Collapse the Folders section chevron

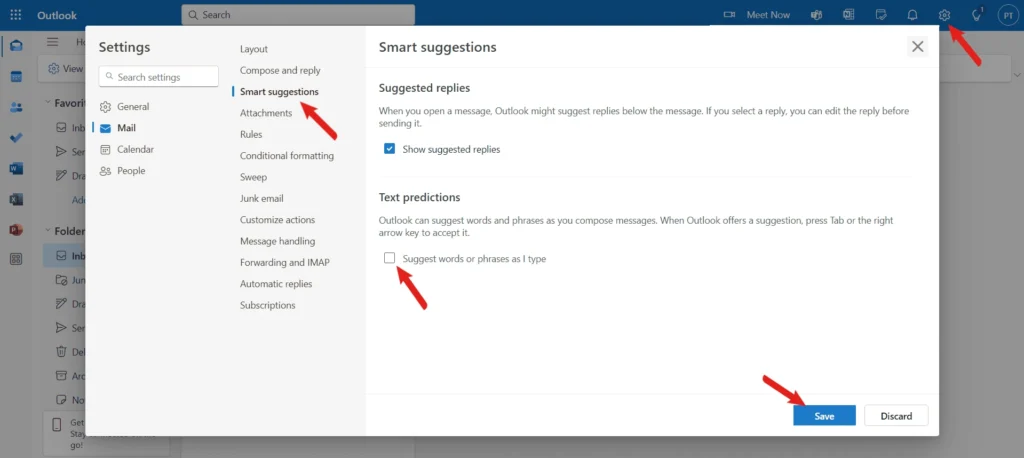click(x=47, y=231)
